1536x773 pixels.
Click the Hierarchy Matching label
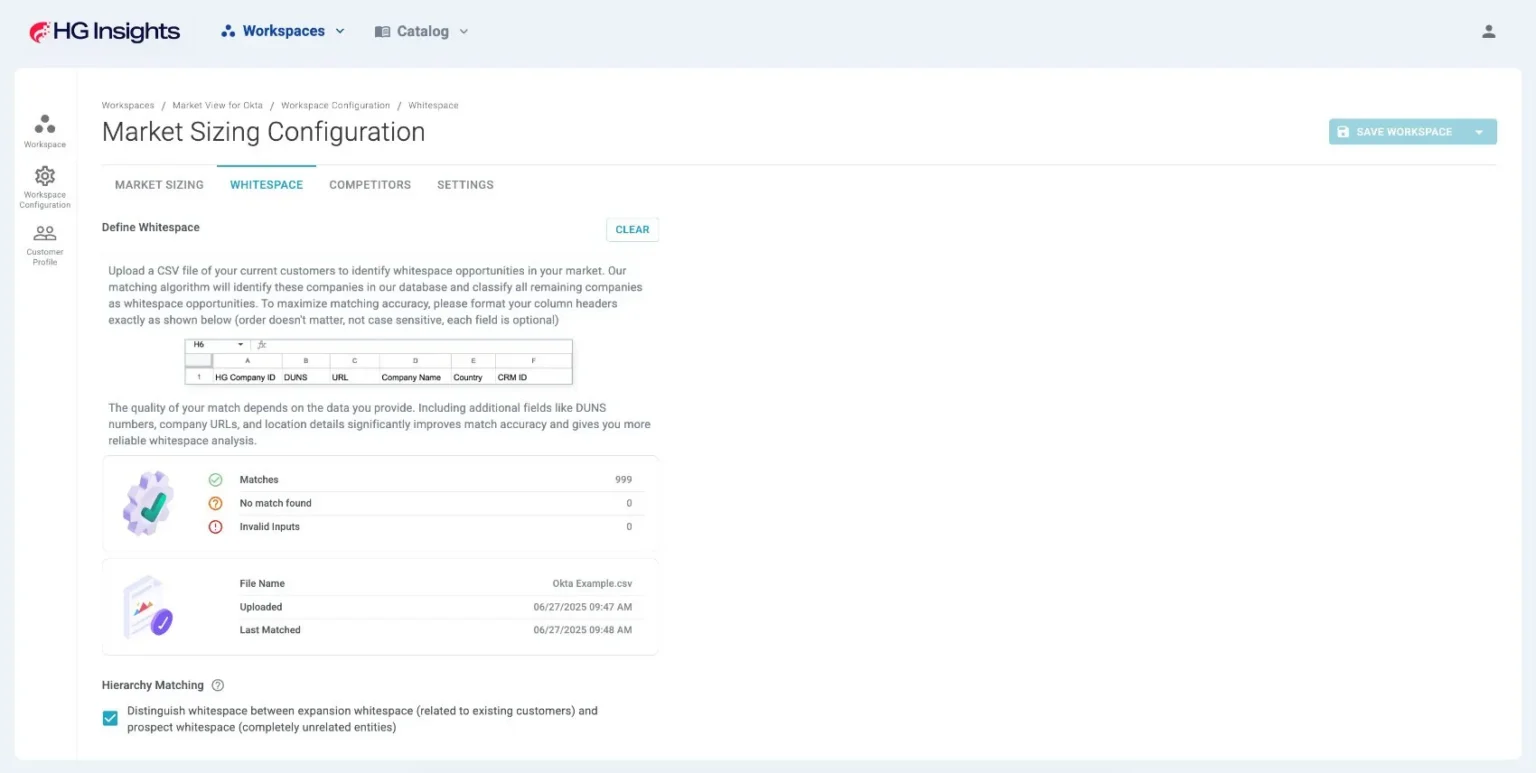point(153,685)
